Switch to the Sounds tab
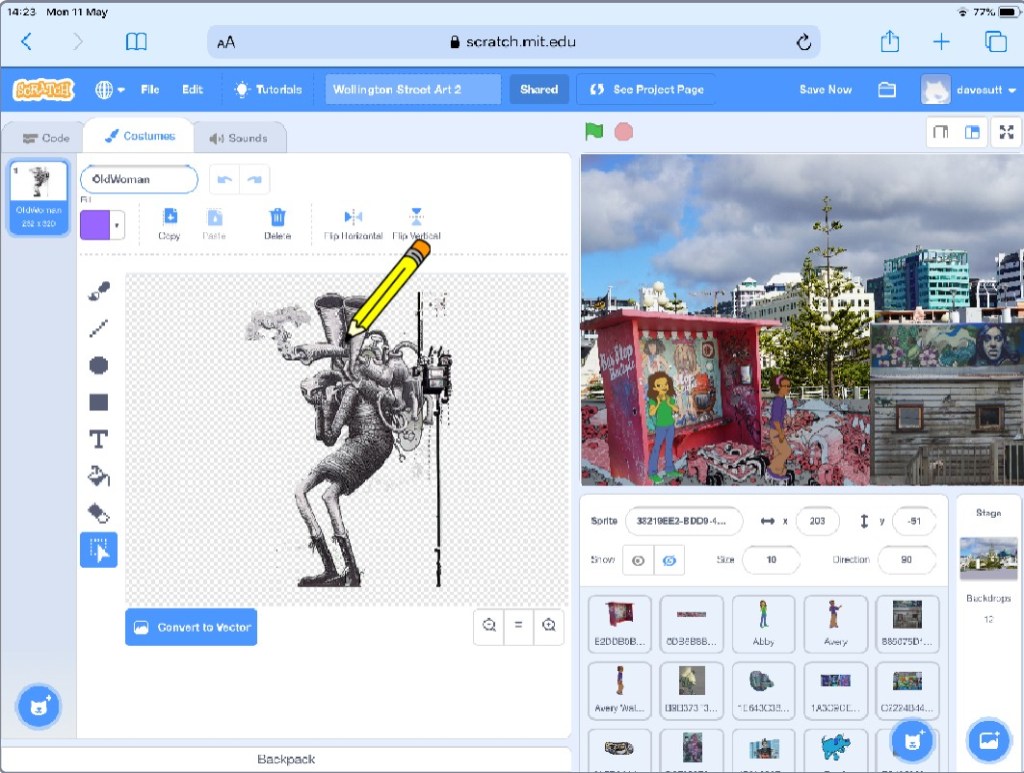This screenshot has height=773, width=1024. pyautogui.click(x=237, y=138)
